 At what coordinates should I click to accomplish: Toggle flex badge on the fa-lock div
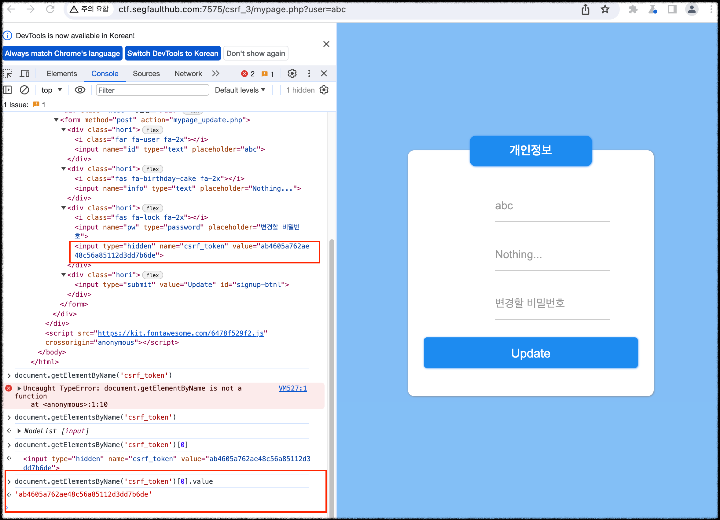(152, 208)
